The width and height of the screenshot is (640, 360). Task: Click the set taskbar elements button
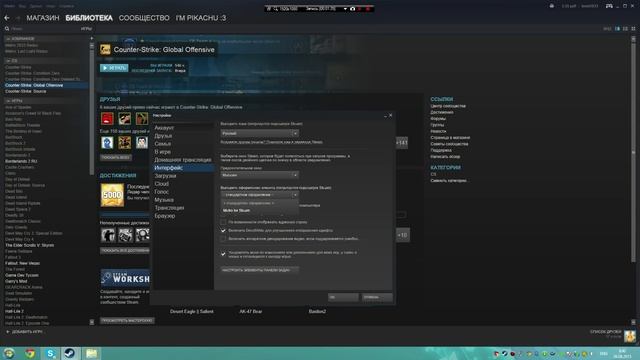(x=260, y=270)
